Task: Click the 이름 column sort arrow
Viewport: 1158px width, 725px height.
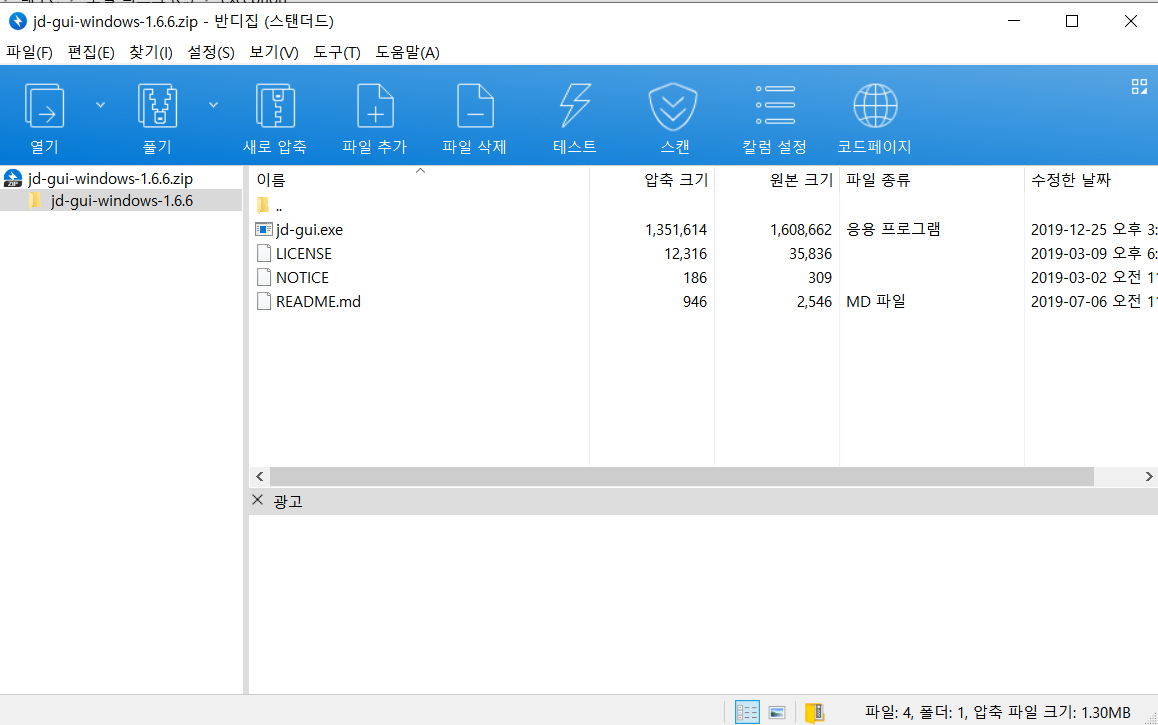Action: point(420,170)
